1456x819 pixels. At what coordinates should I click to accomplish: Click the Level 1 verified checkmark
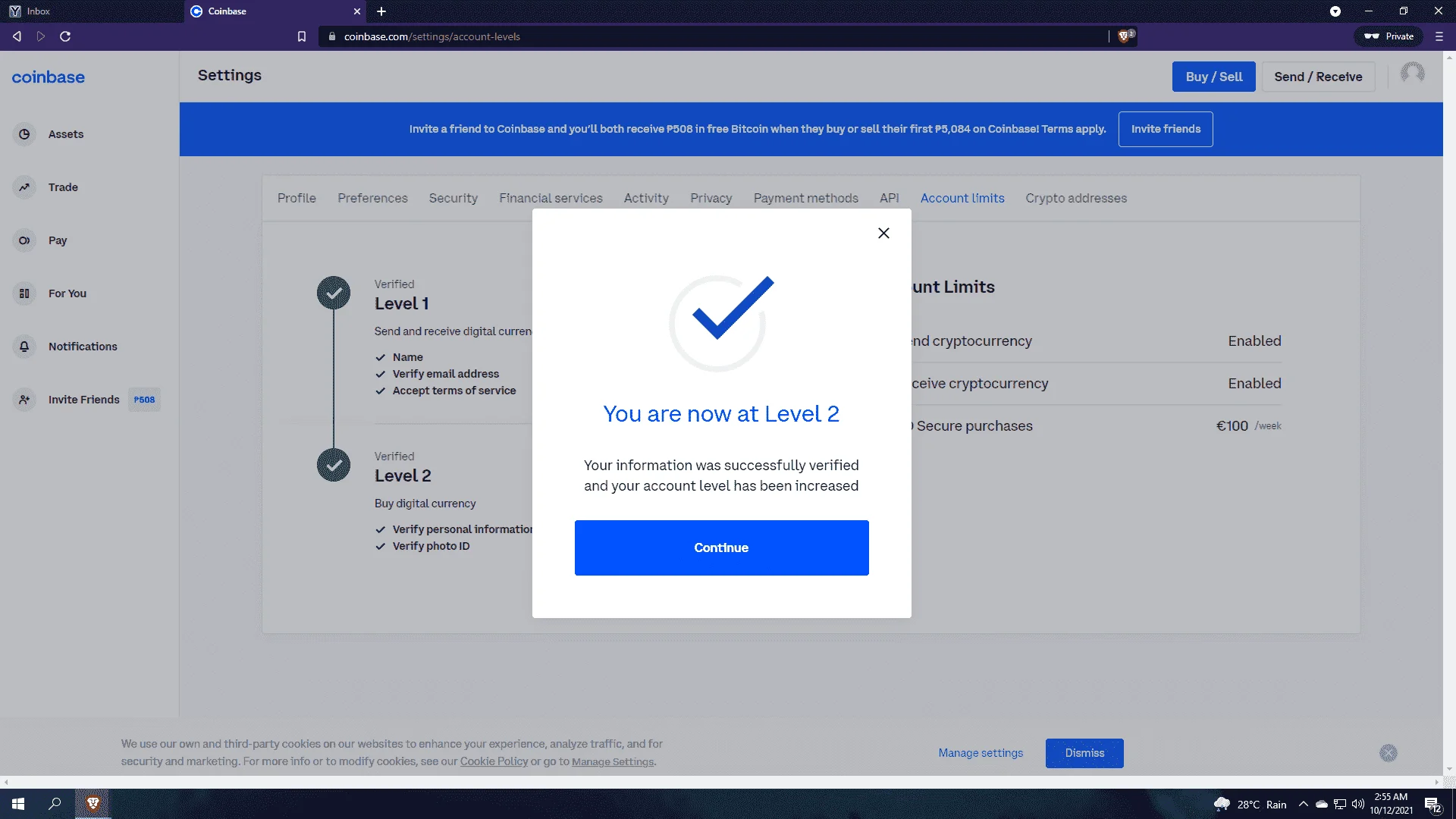coord(334,293)
